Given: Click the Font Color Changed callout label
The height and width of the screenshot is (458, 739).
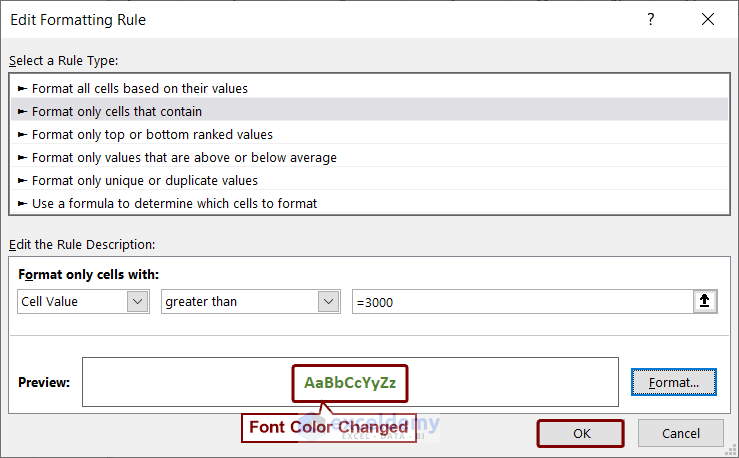Looking at the screenshot, I should [328, 427].
